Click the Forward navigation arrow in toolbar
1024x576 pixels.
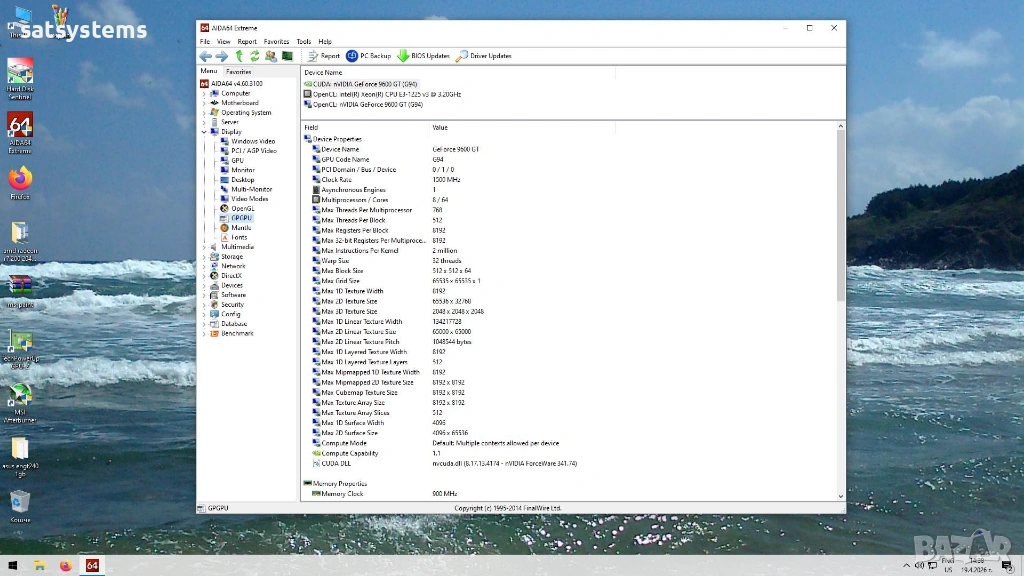(222, 56)
